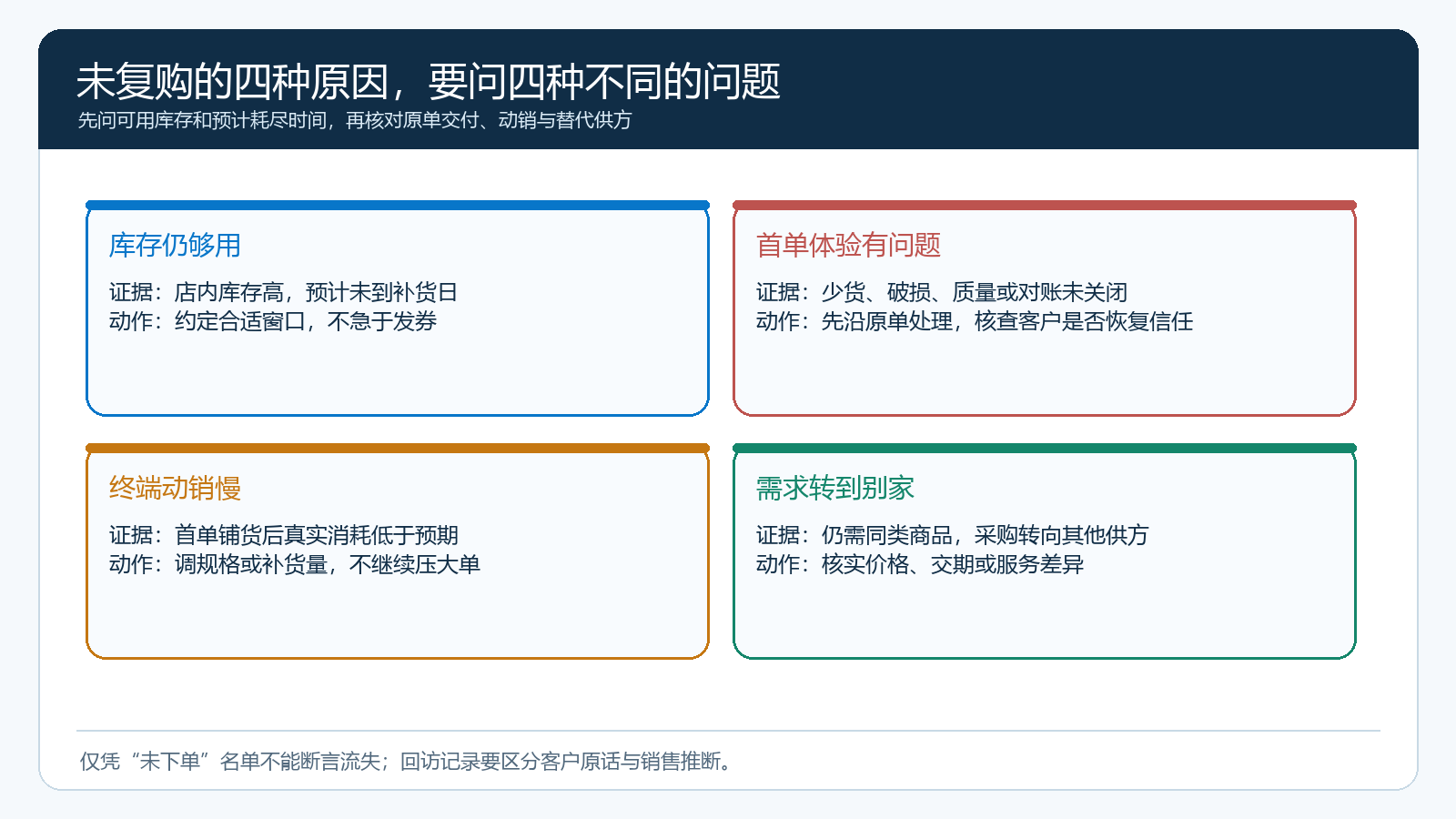Select the 首单体验有问题 card heading
Screen dimensions: 1456x819
848,245
